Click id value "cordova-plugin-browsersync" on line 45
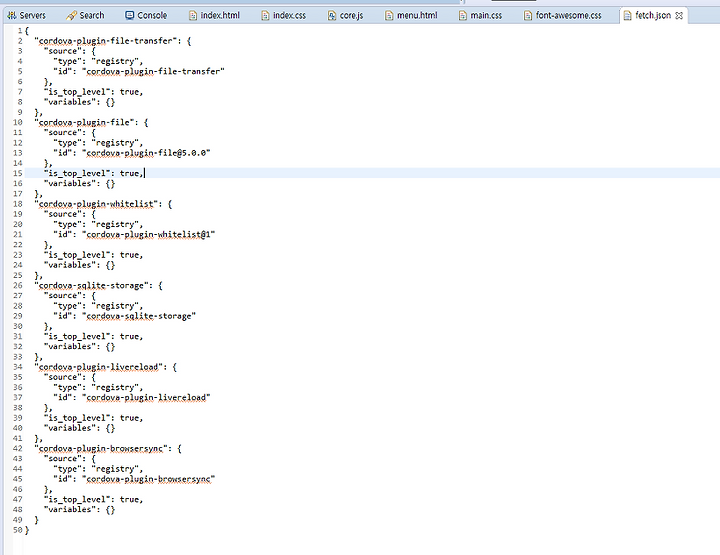 pos(149,479)
